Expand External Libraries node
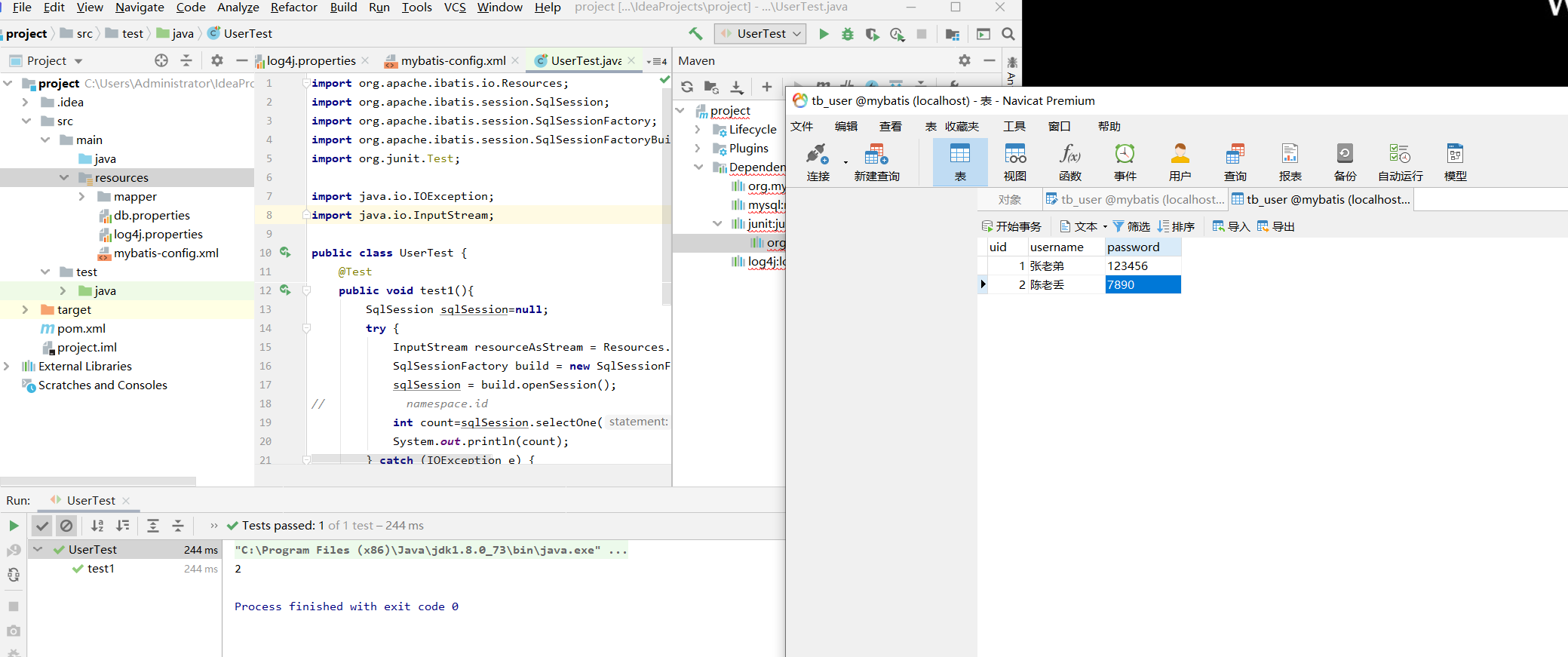Image resolution: width=1568 pixels, height=657 pixels. pyautogui.click(x=7, y=366)
